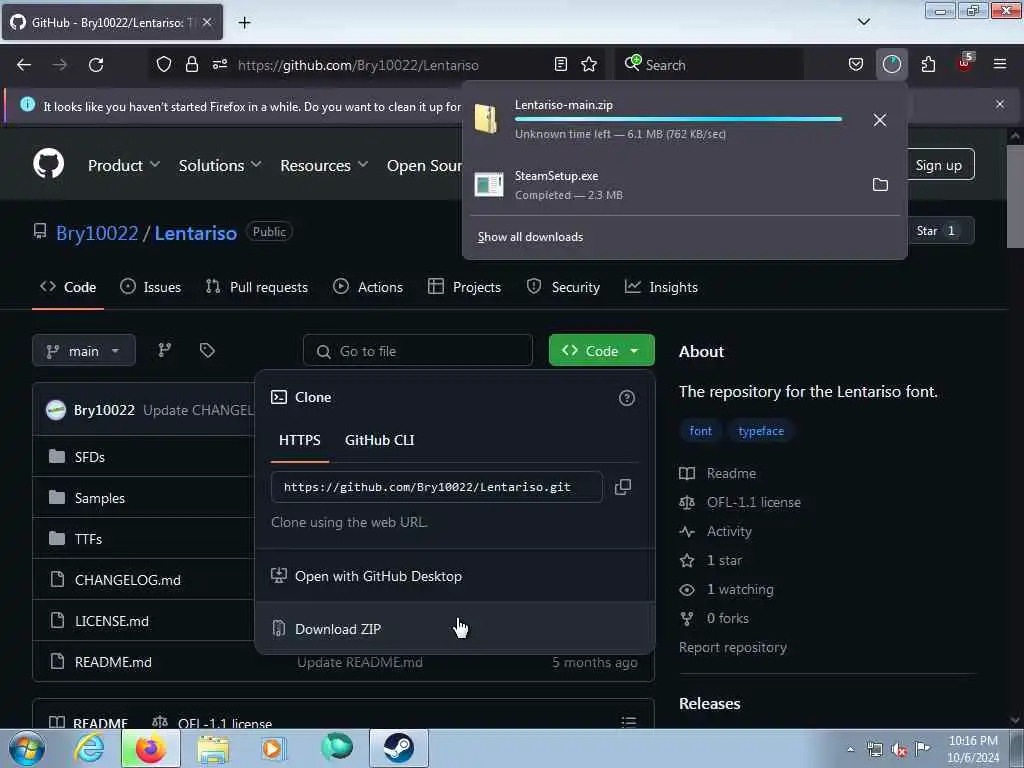Open the Insights tab
Viewport: 1024px width, 768px height.
pyautogui.click(x=661, y=287)
